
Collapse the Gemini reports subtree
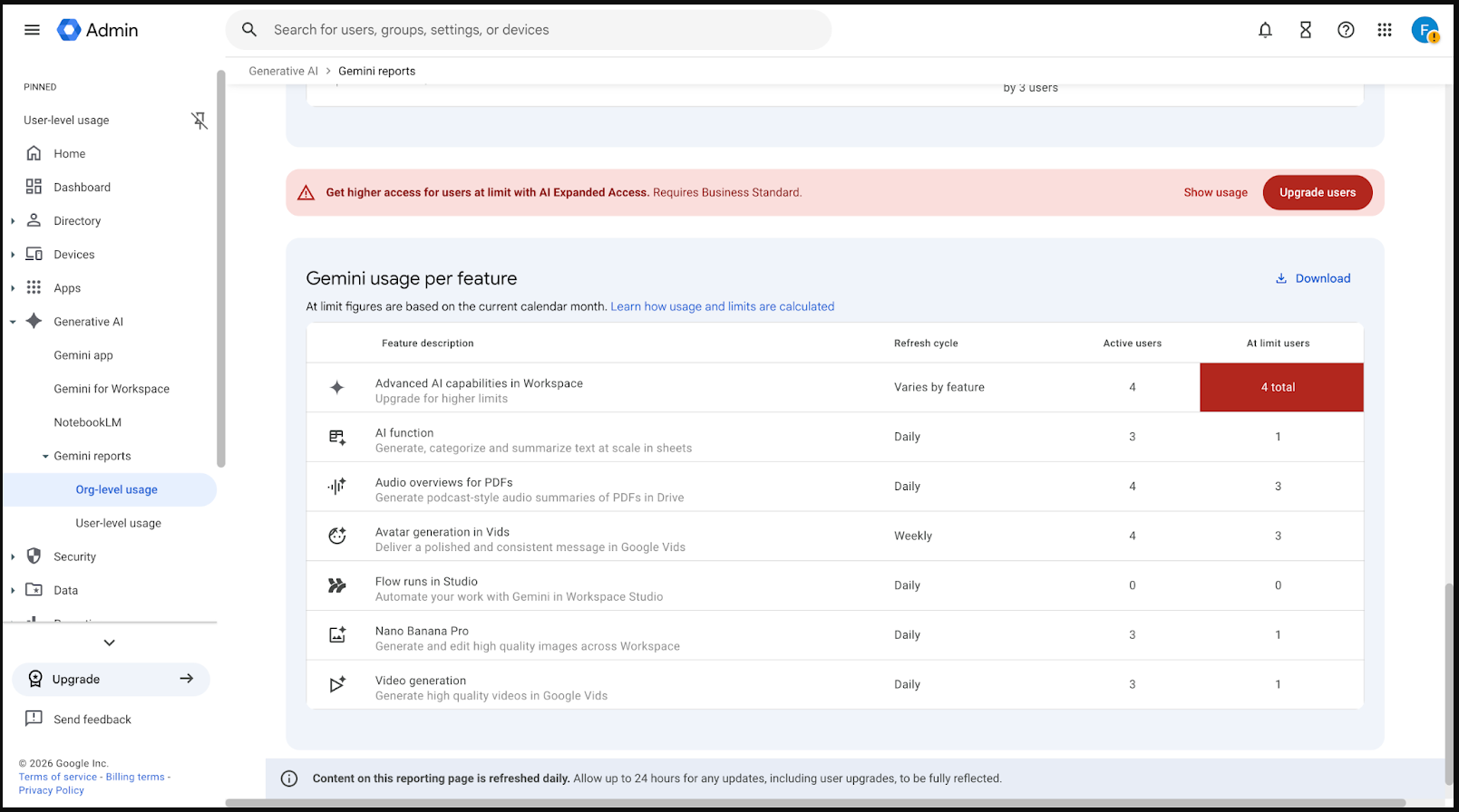(45, 457)
